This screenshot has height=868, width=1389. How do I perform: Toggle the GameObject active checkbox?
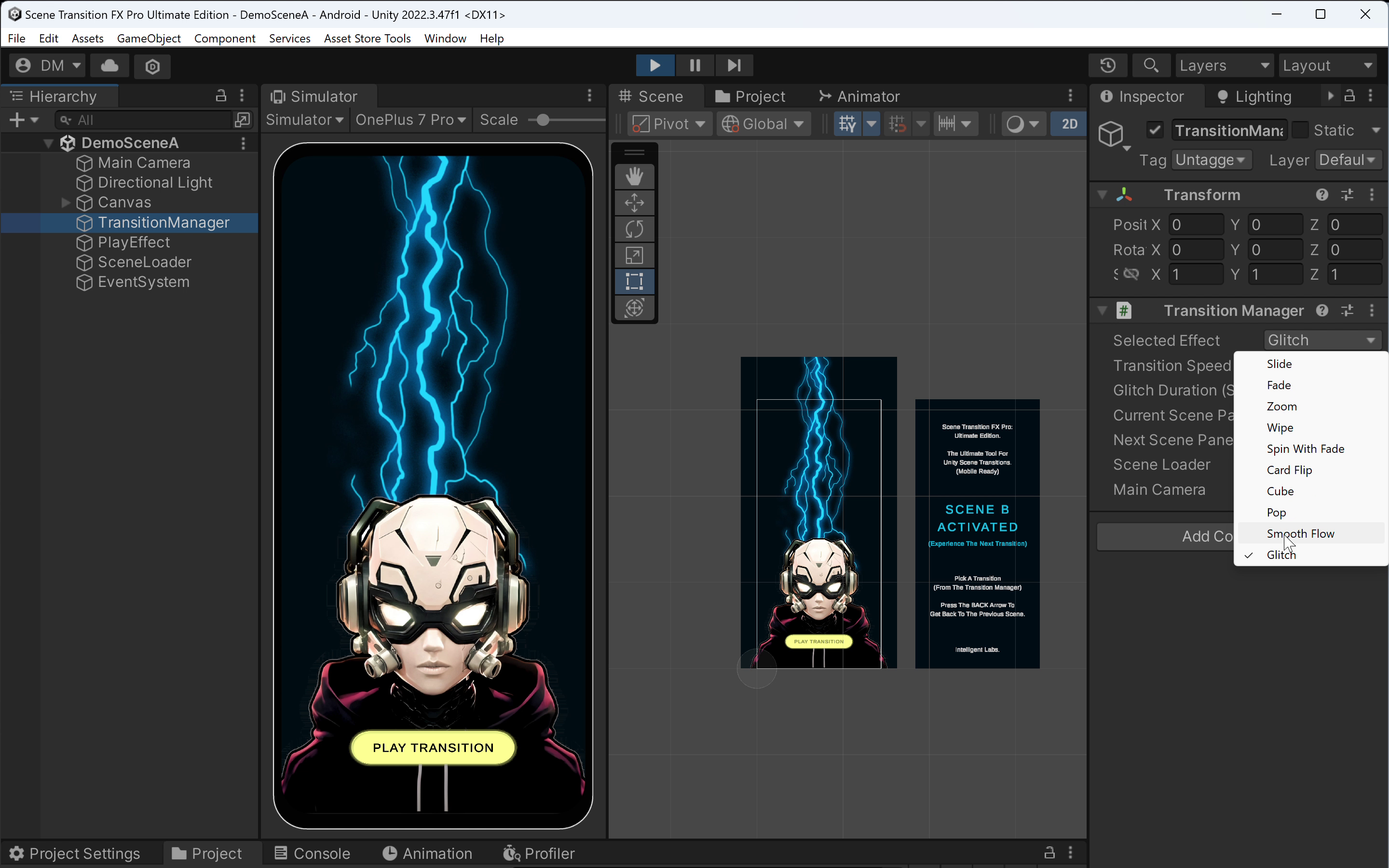1155,130
